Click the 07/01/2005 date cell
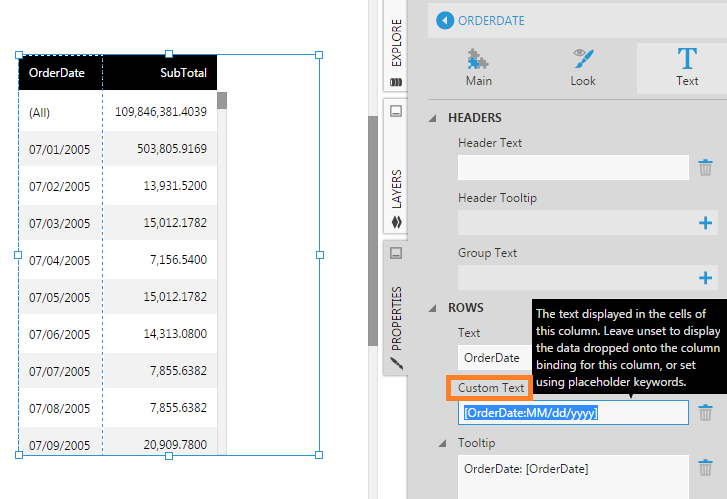The image size is (727, 499). coord(60,149)
